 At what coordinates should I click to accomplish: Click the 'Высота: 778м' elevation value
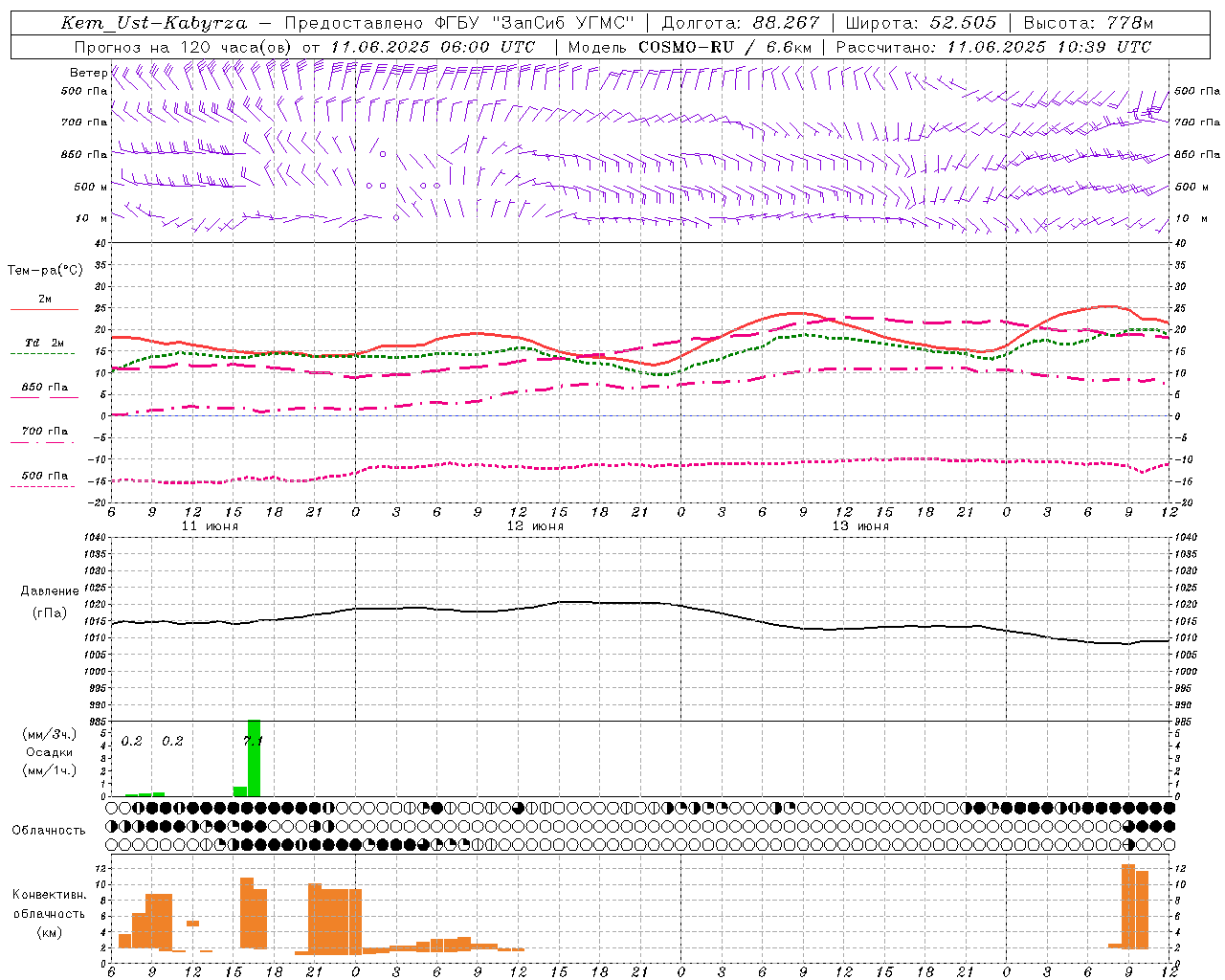[x=1088, y=23]
